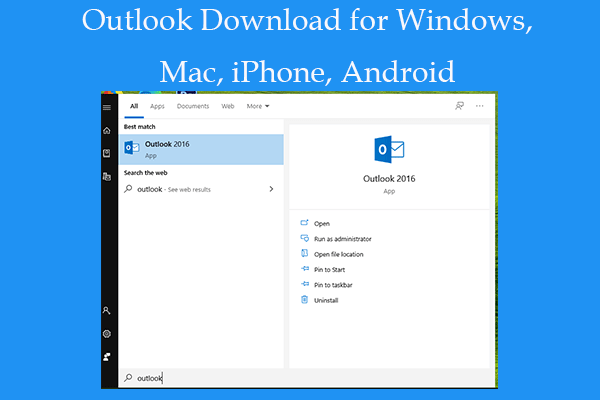Click the feedback icon at the bottom of the sidebar
Viewport: 600px width, 400px height.
coord(107,357)
